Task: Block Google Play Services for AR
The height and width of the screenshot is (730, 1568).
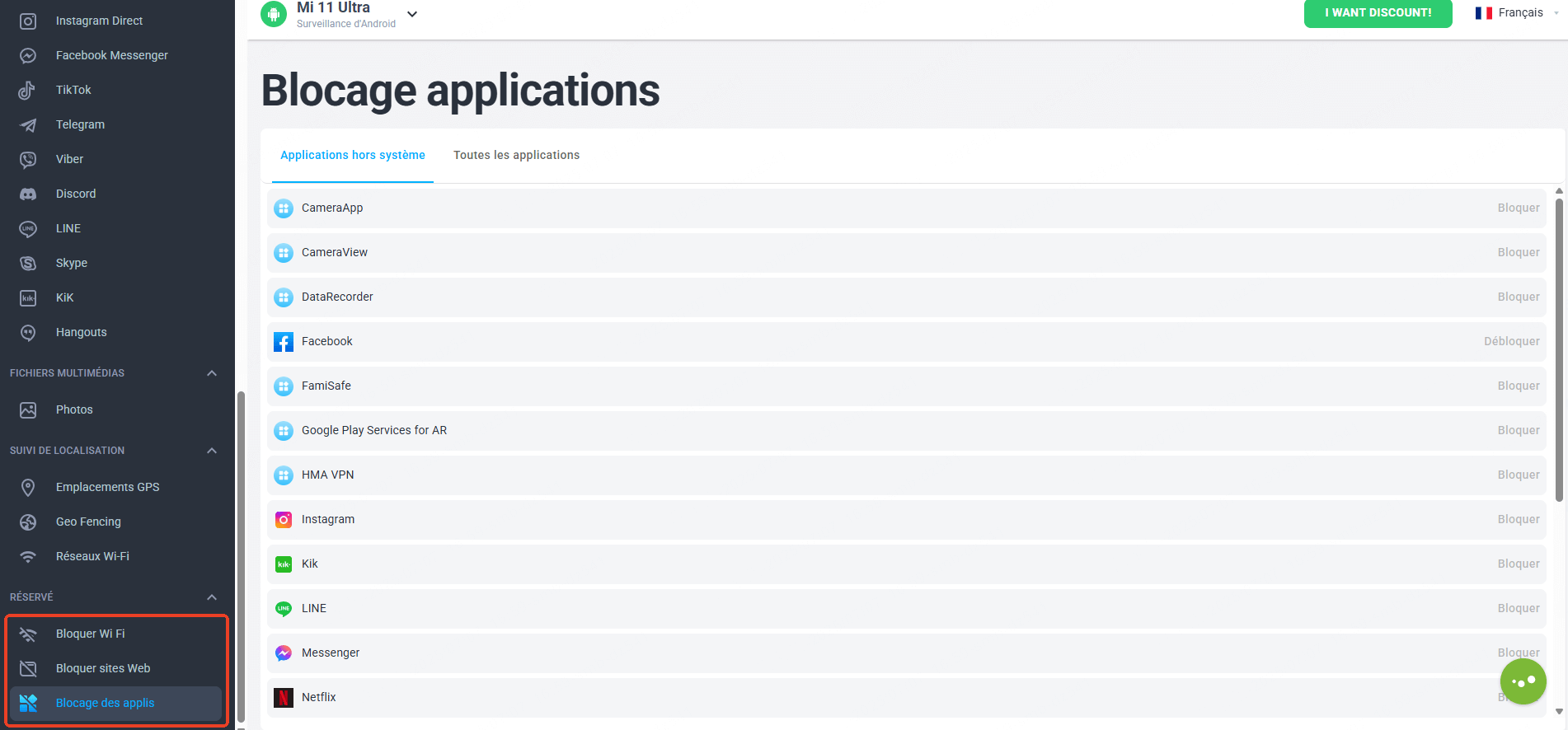Action: tap(1519, 430)
